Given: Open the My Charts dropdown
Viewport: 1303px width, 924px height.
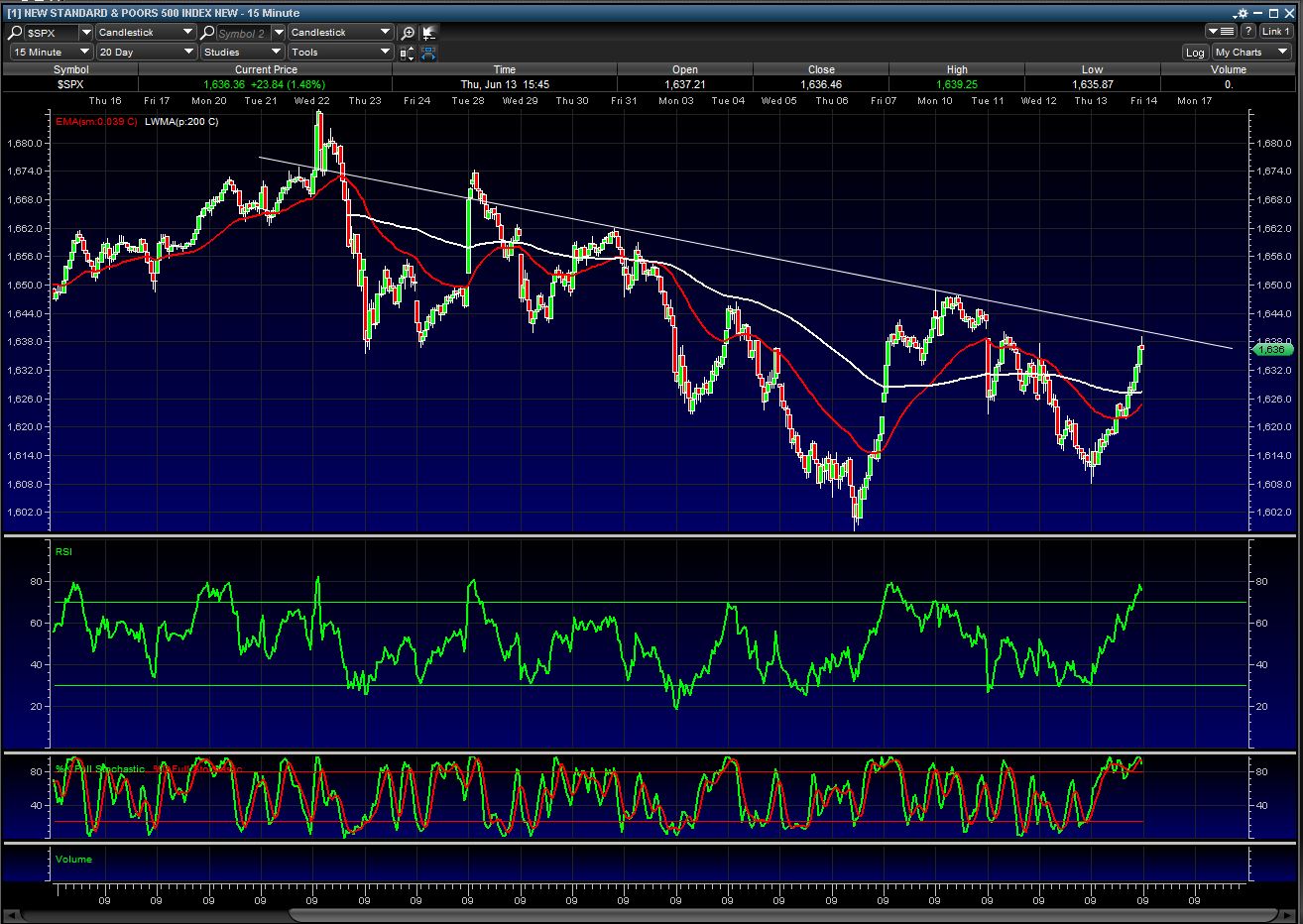Looking at the screenshot, I should pyautogui.click(x=1251, y=52).
